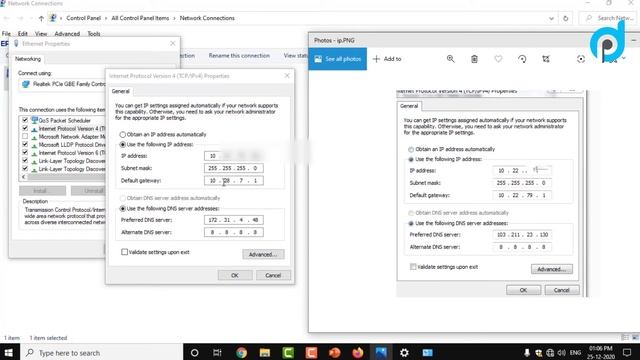
Task: Toggle Internet Protocol Version 6 checkbox
Action: click(x=25, y=152)
